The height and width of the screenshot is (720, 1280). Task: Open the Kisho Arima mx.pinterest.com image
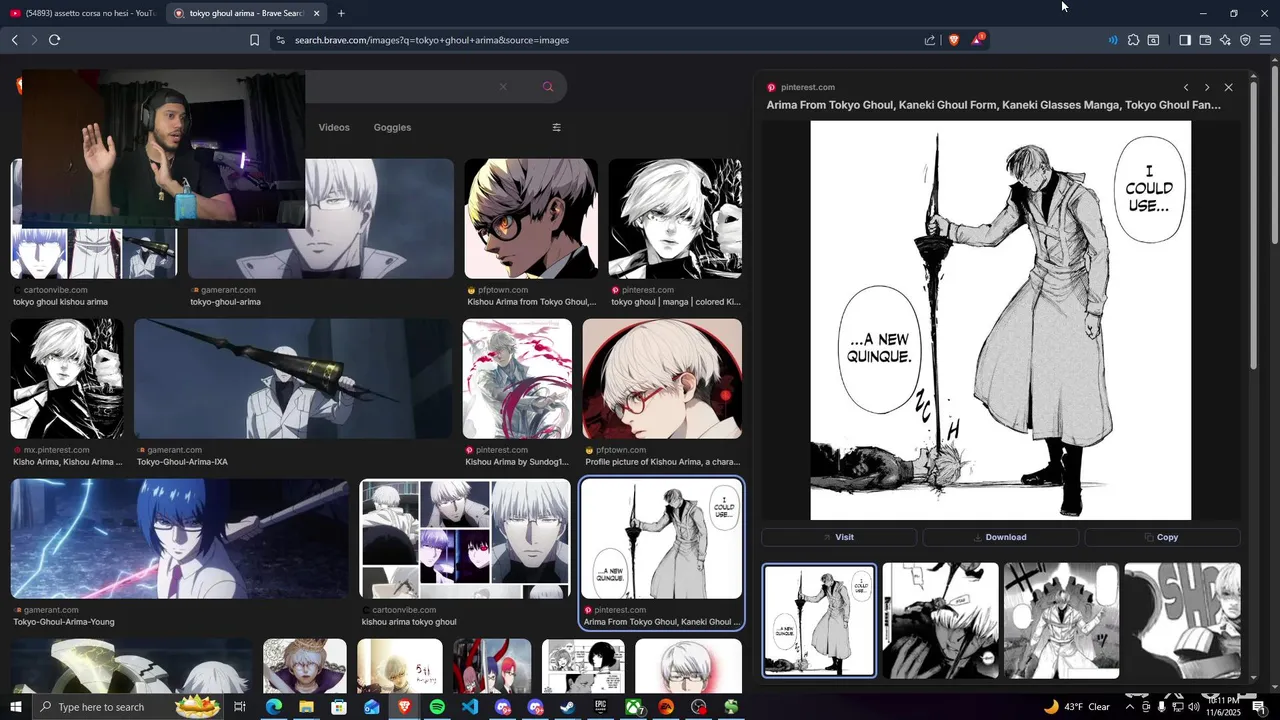(67, 378)
